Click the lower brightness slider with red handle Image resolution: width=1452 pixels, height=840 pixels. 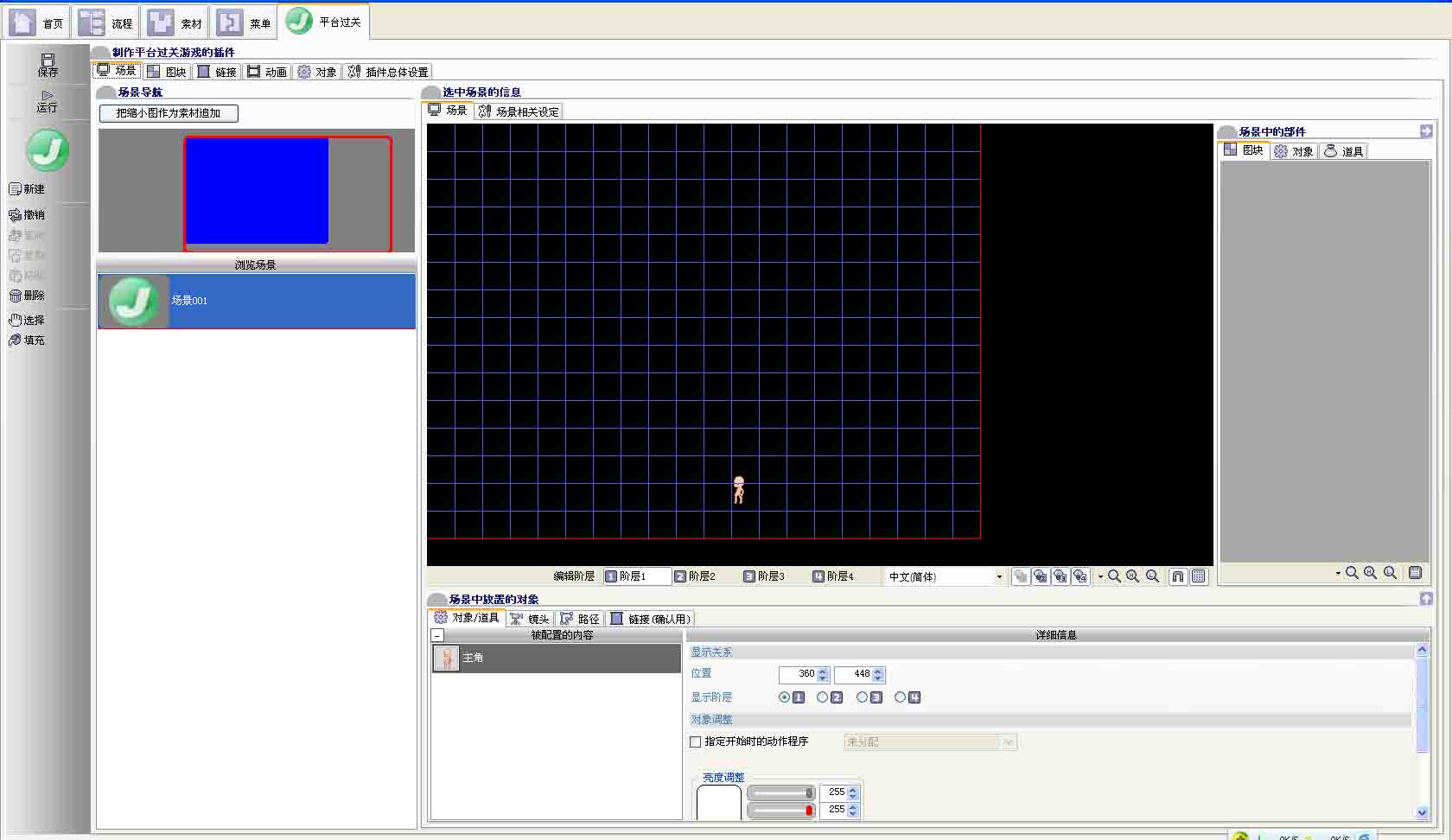(781, 810)
